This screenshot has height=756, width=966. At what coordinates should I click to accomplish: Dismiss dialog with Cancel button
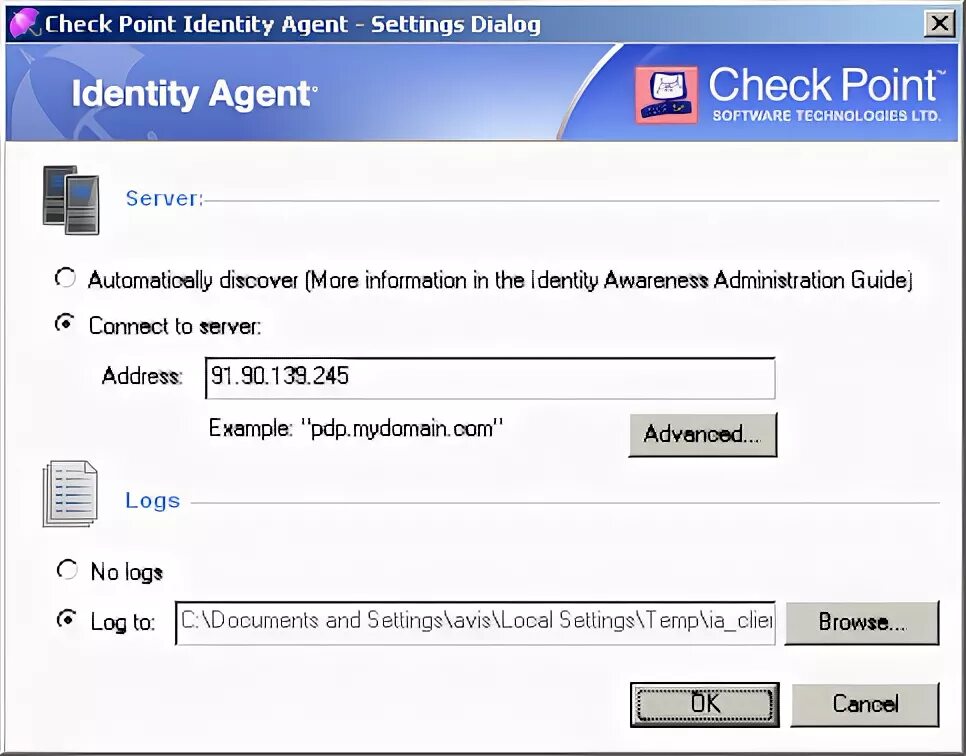pos(865,704)
